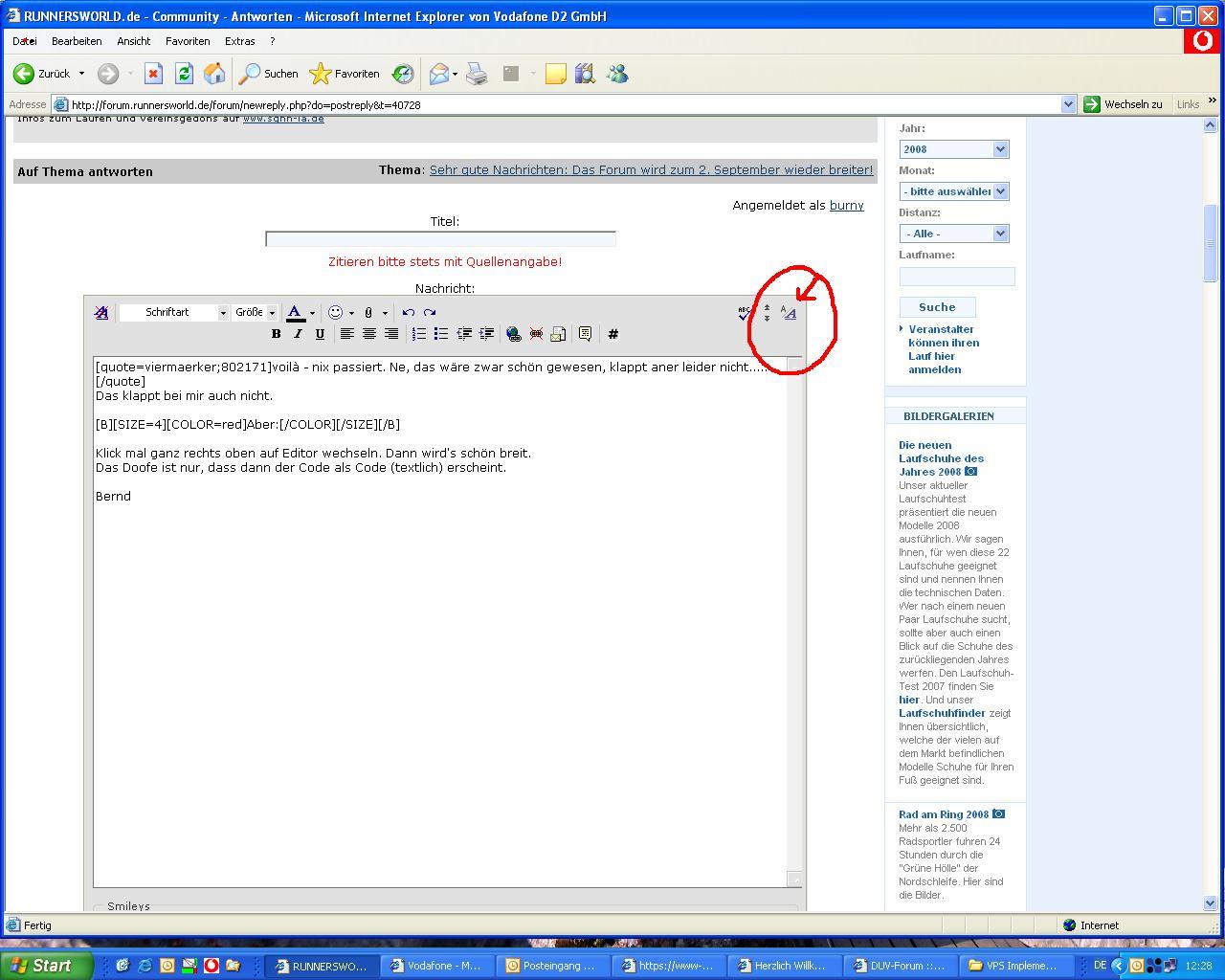The image size is (1225, 980).
Task: Click the insert image icon
Action: point(558,334)
